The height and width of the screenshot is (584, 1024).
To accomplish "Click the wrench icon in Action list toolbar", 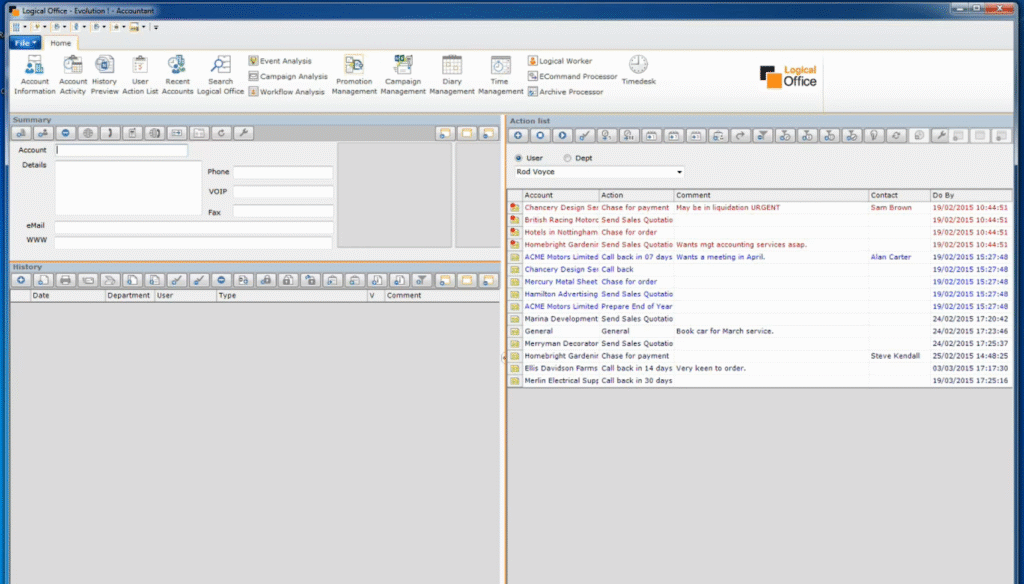I will (x=940, y=136).
